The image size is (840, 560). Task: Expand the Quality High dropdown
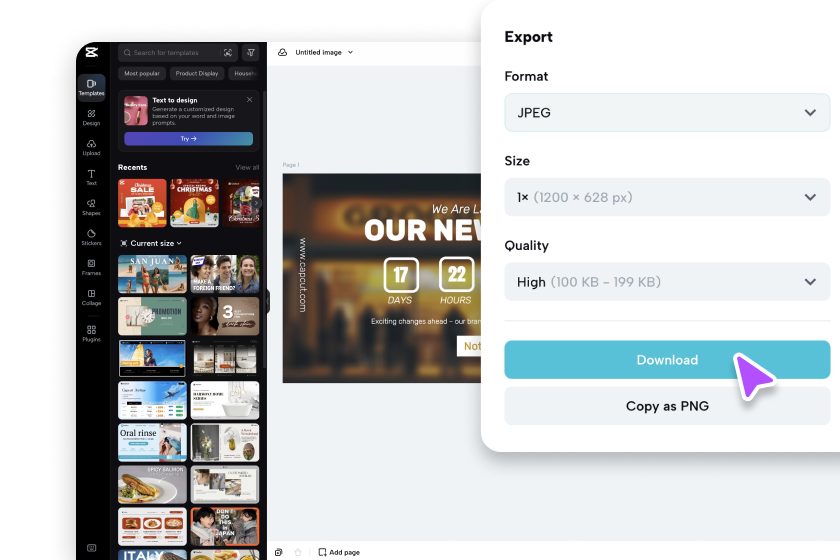667,282
